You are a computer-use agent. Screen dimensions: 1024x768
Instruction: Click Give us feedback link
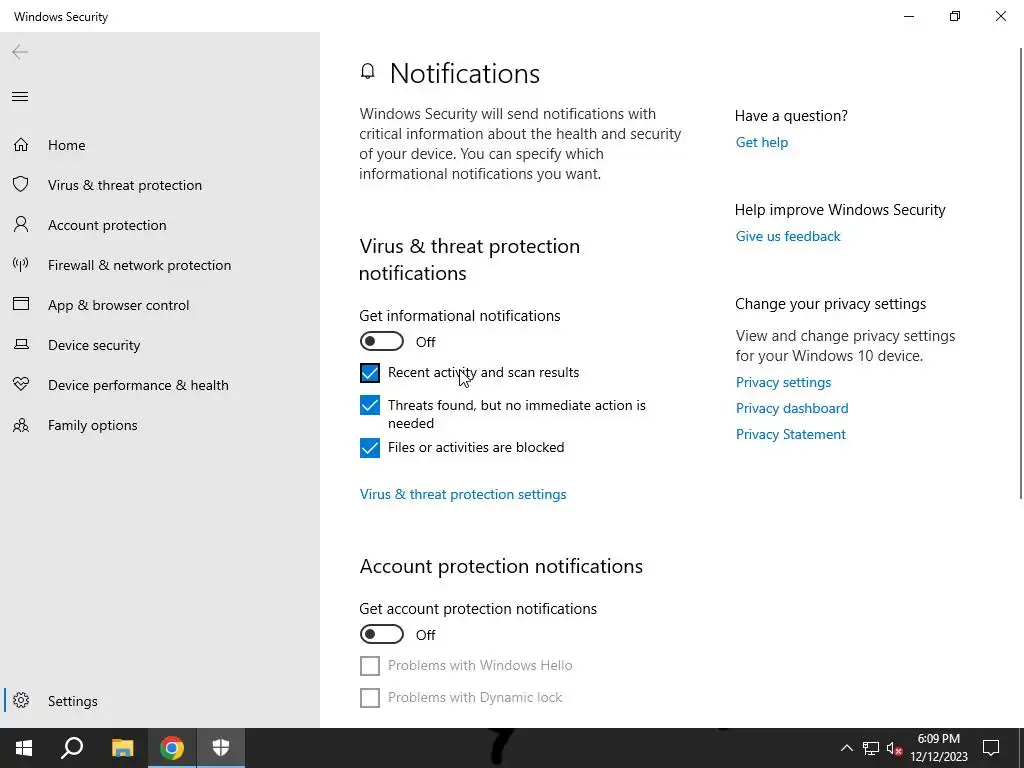click(x=788, y=236)
